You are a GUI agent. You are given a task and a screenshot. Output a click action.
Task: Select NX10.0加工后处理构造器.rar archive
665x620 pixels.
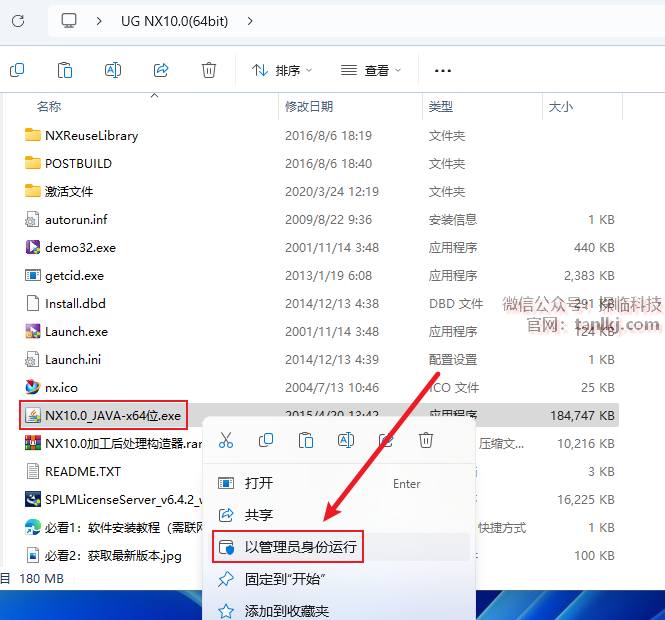pyautogui.click(x=123, y=444)
